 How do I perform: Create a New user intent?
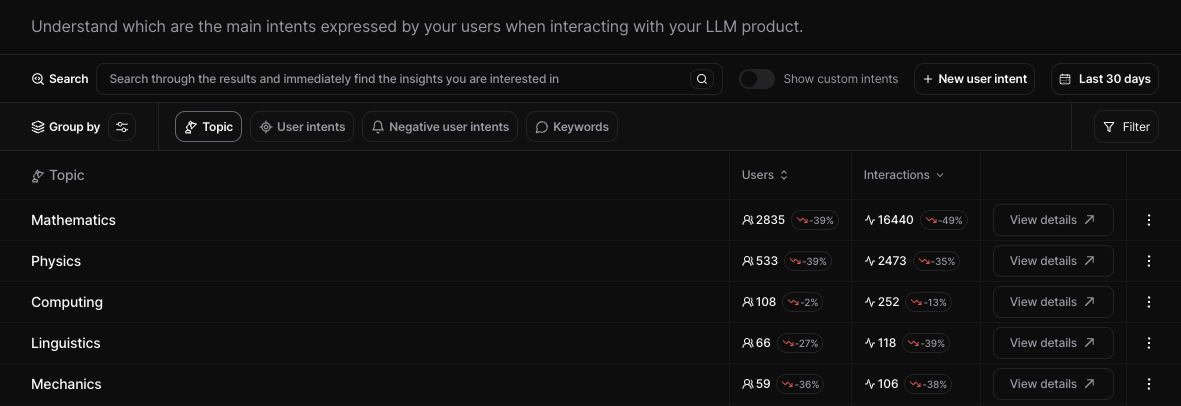pyautogui.click(x=975, y=79)
